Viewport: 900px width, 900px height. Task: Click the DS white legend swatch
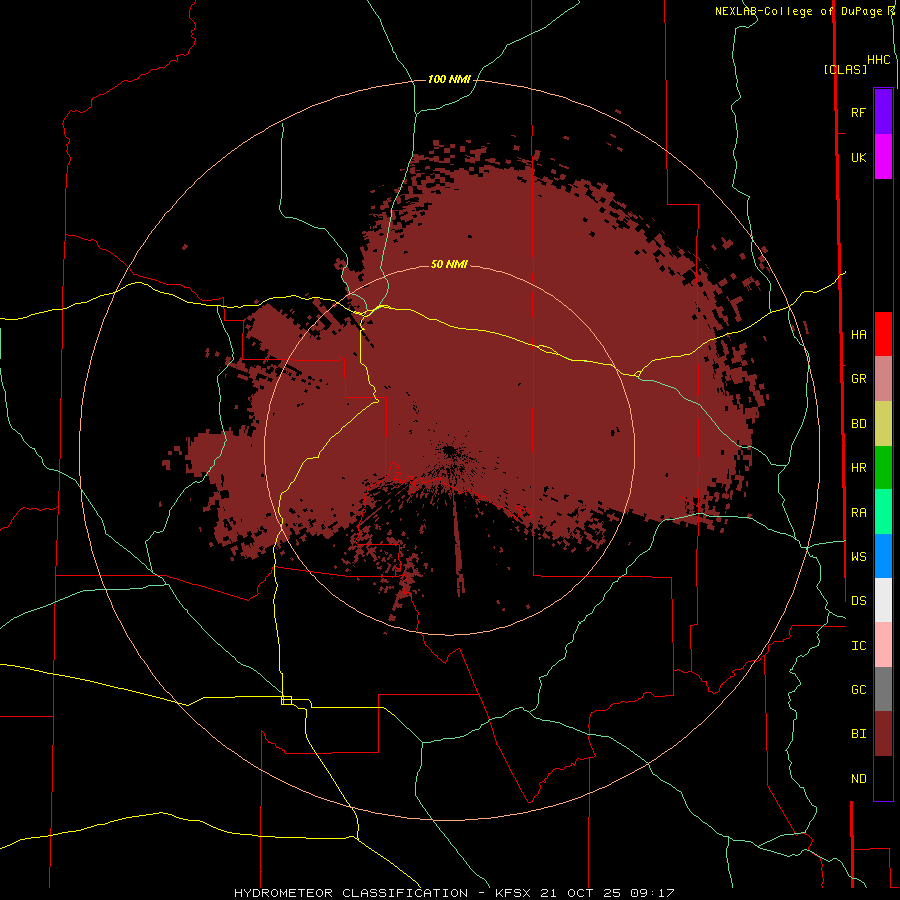pos(883,600)
